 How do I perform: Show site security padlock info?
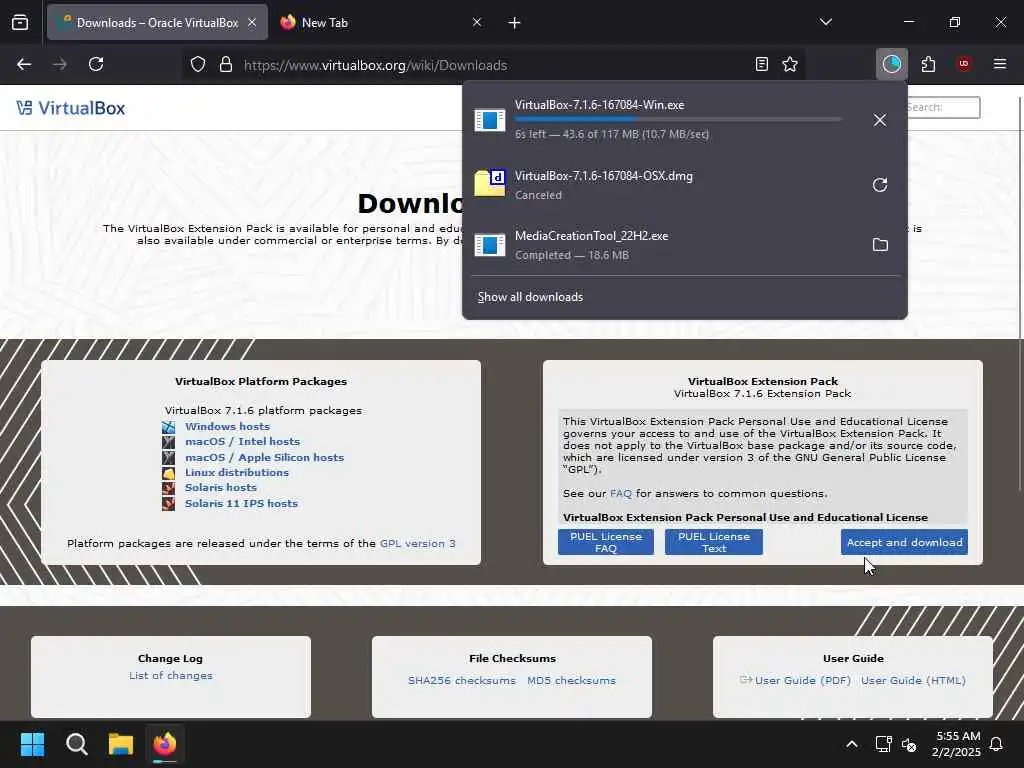click(226, 65)
